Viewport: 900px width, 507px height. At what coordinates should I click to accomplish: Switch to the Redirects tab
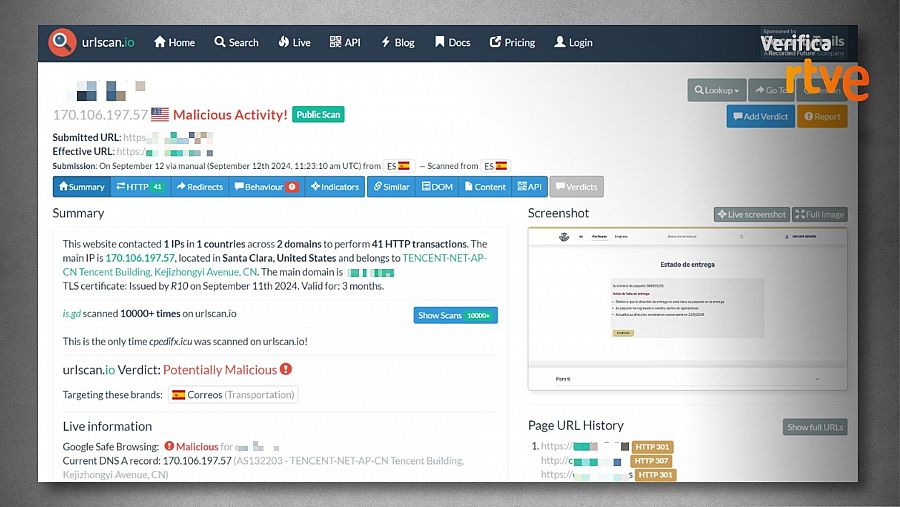tap(199, 187)
